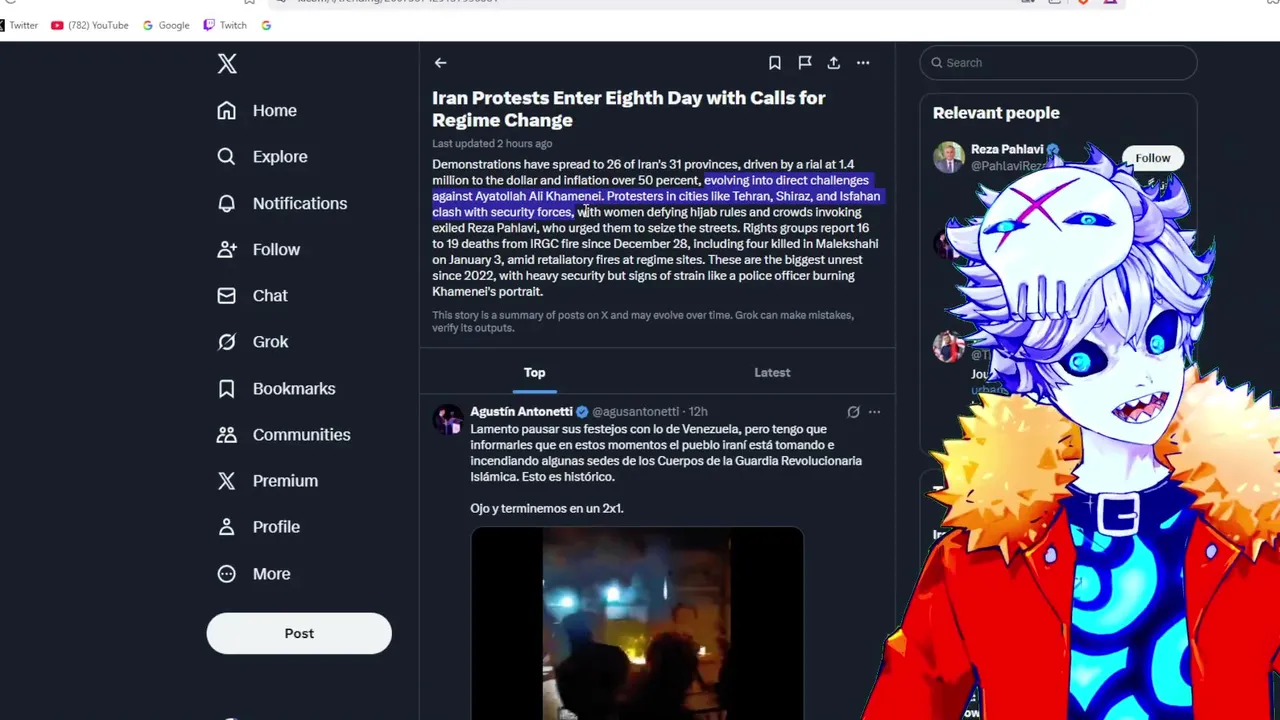Click the search magnifier icon

pyautogui.click(x=937, y=63)
